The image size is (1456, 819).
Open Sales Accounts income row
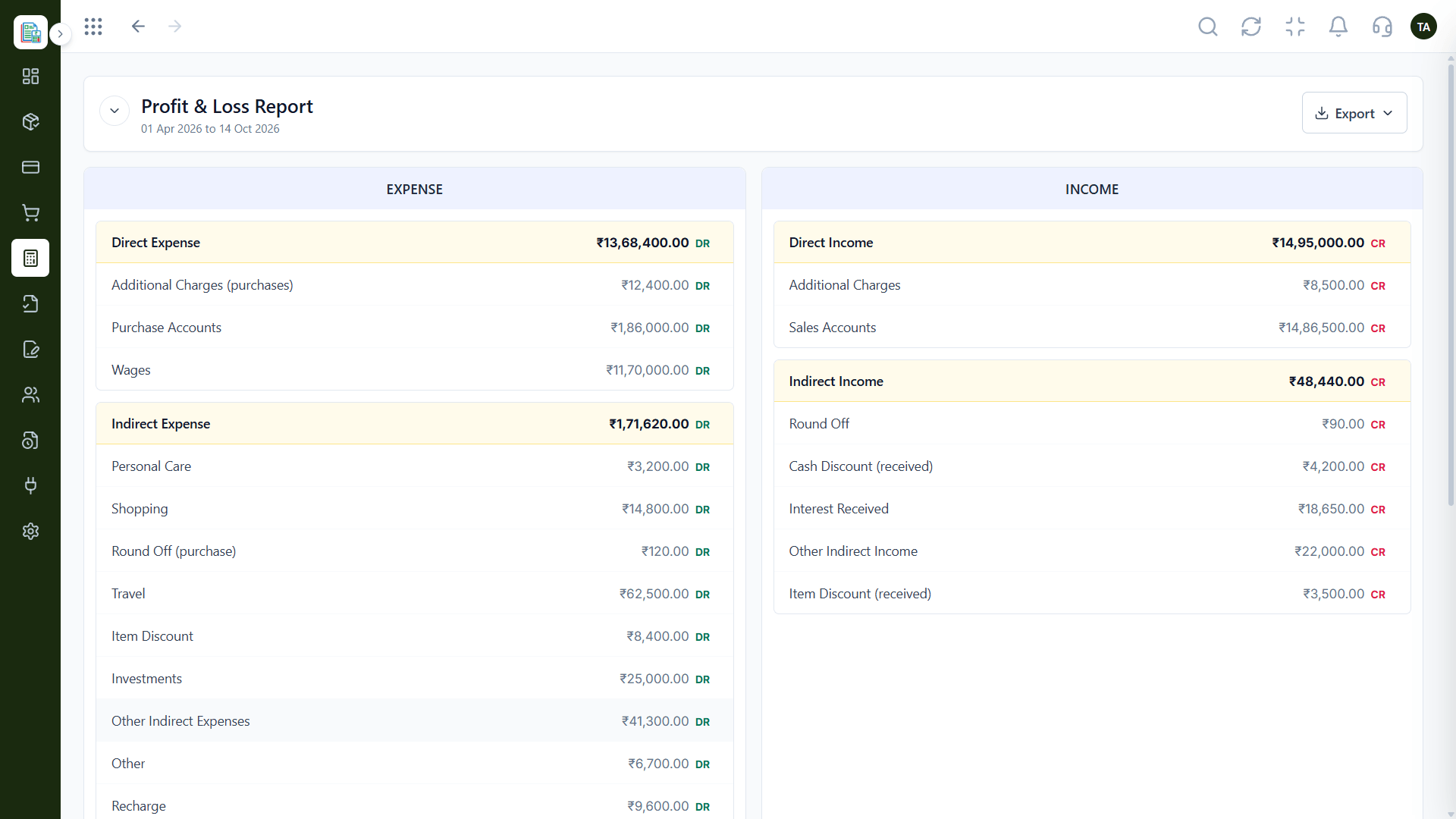[1092, 328]
